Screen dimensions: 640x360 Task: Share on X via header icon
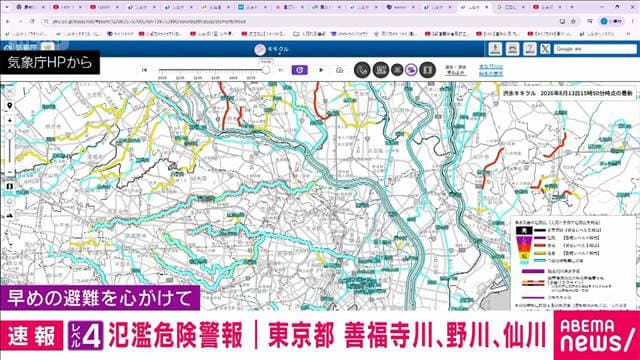coord(545,49)
